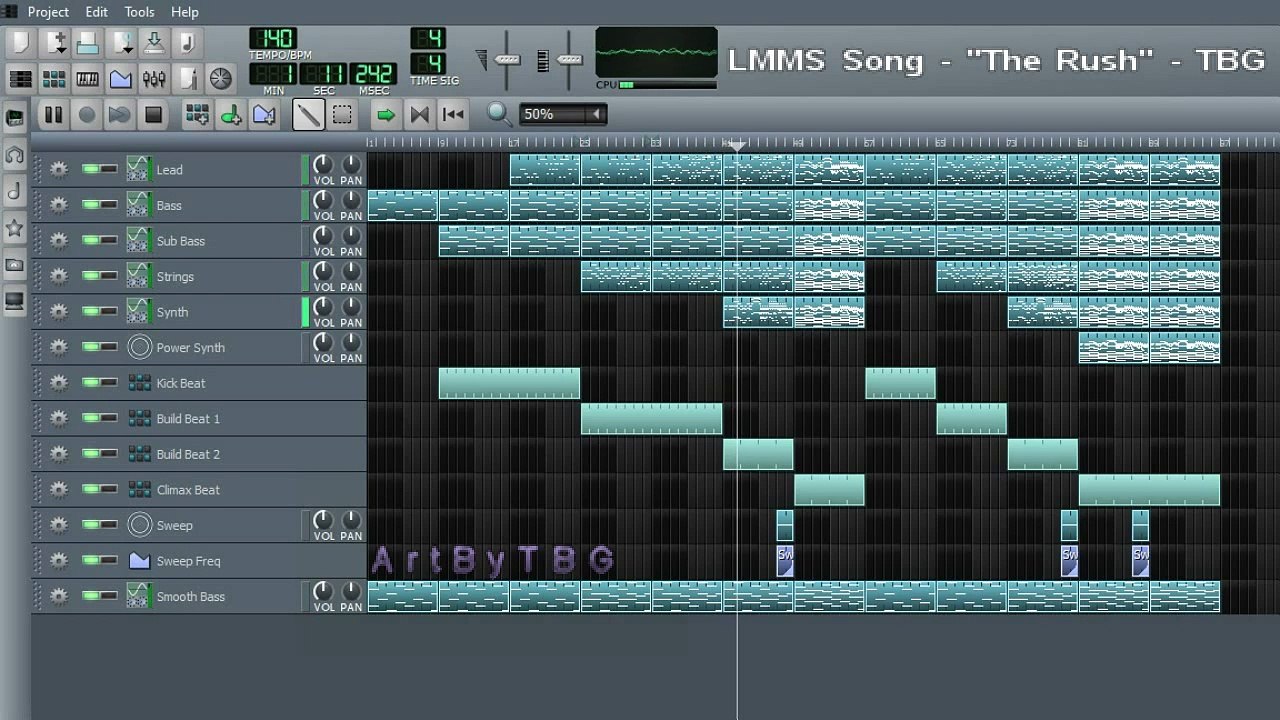Viewport: 1280px width, 720px height.
Task: Show the FX Mixer
Action: pos(154,79)
